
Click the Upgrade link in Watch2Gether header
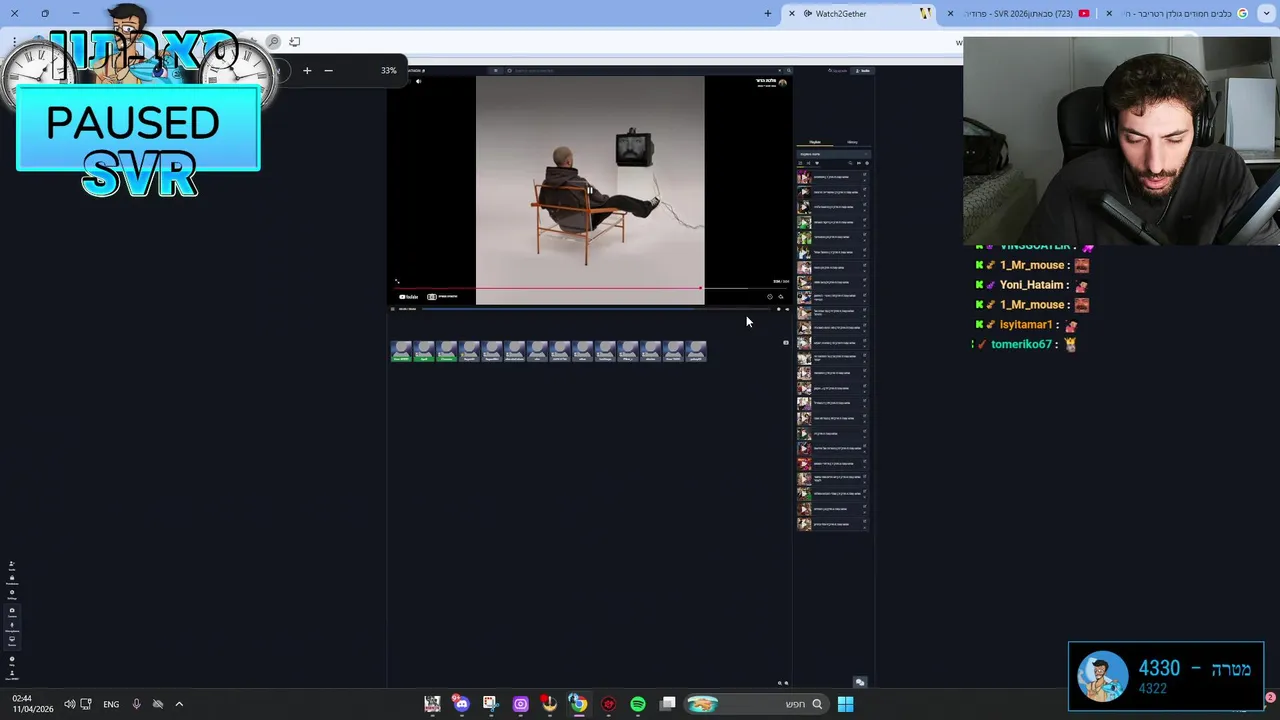pos(838,71)
